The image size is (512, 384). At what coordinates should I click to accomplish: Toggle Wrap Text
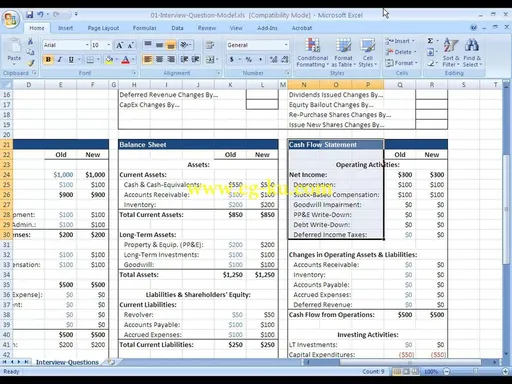pyautogui.click(x=210, y=45)
